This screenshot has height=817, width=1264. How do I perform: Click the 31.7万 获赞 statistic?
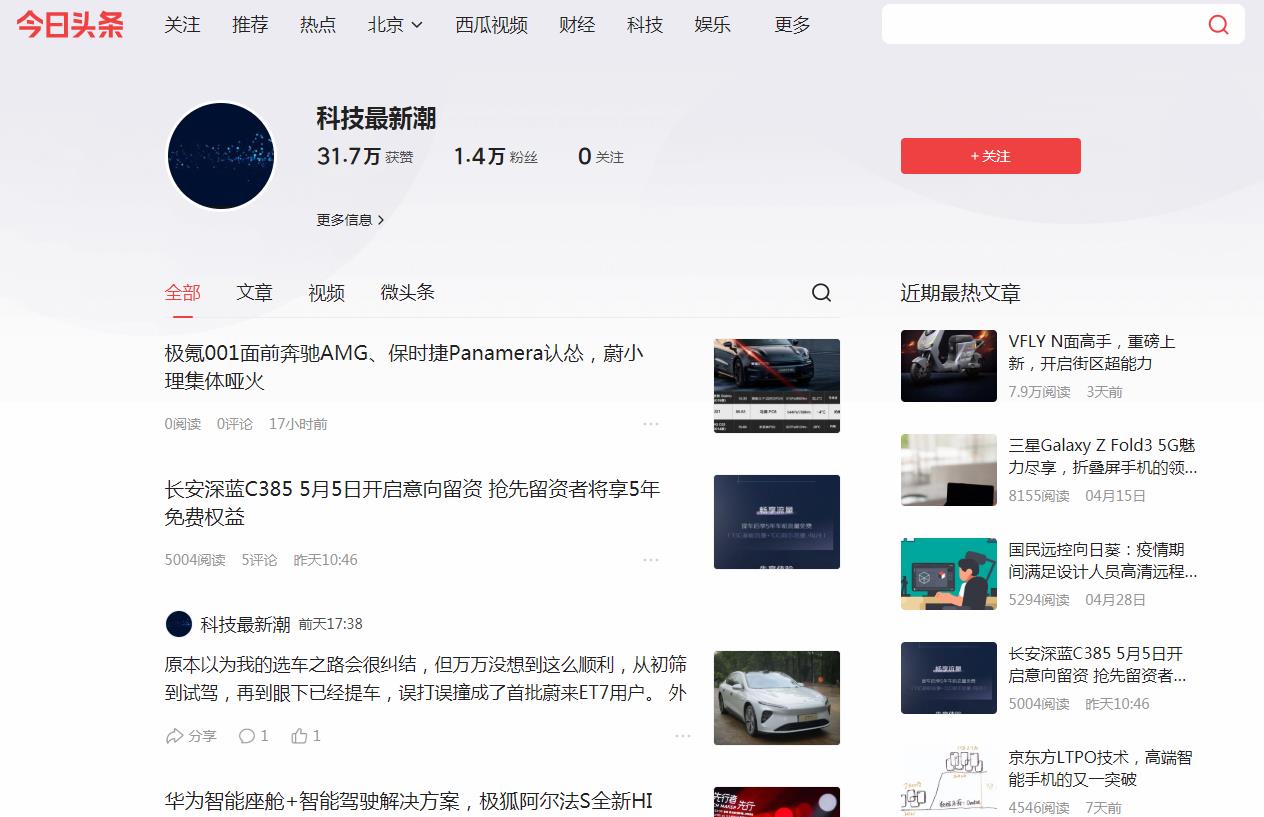tap(365, 157)
